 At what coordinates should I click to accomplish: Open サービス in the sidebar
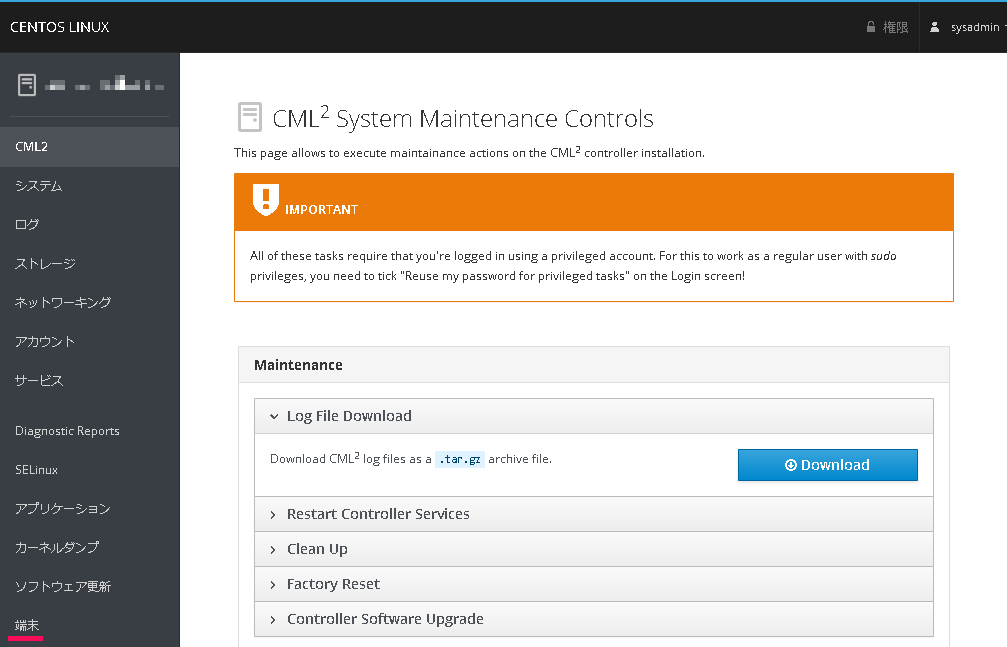(x=89, y=380)
